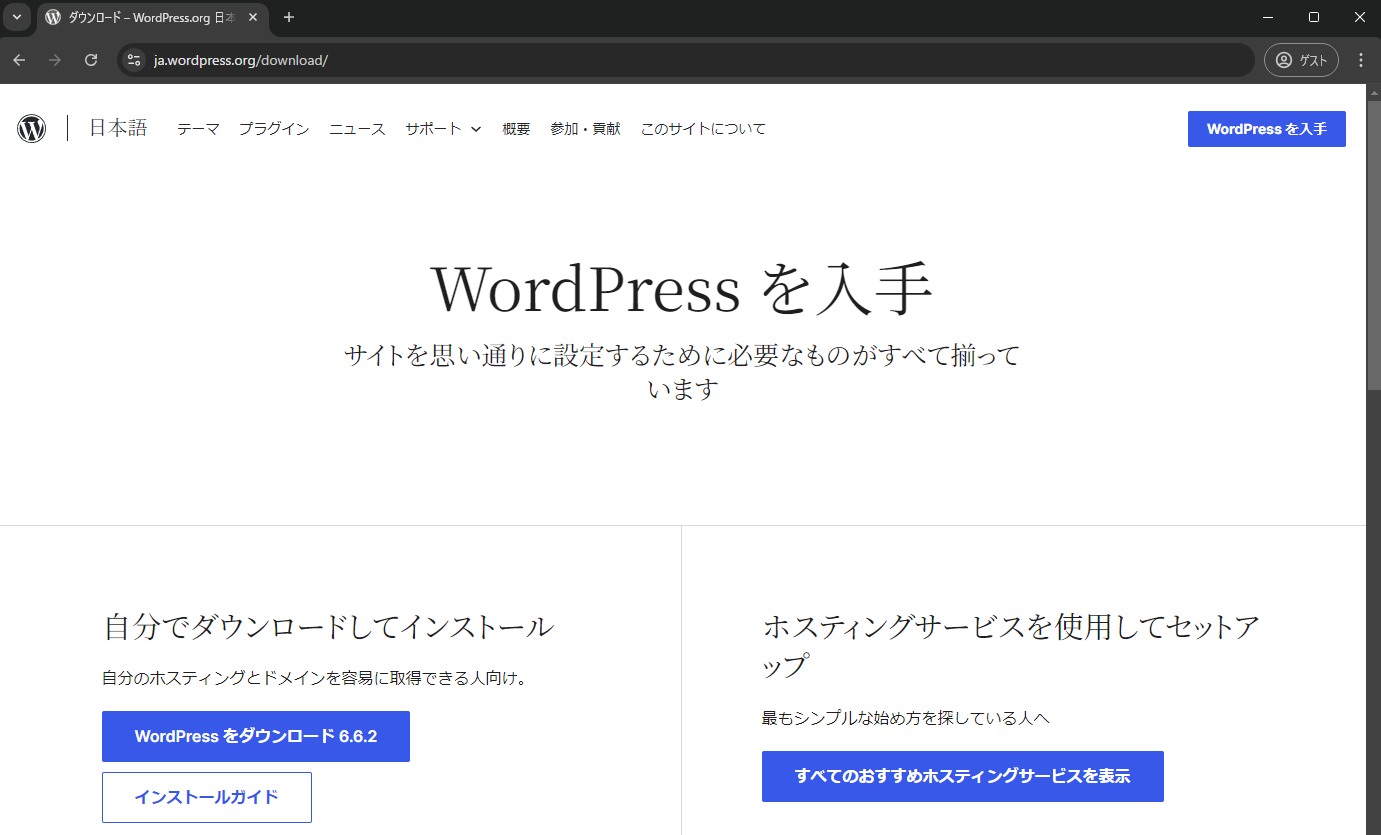The height and width of the screenshot is (835, 1381).
Task: Open the Chrome three-dot menu
Action: (x=1360, y=60)
